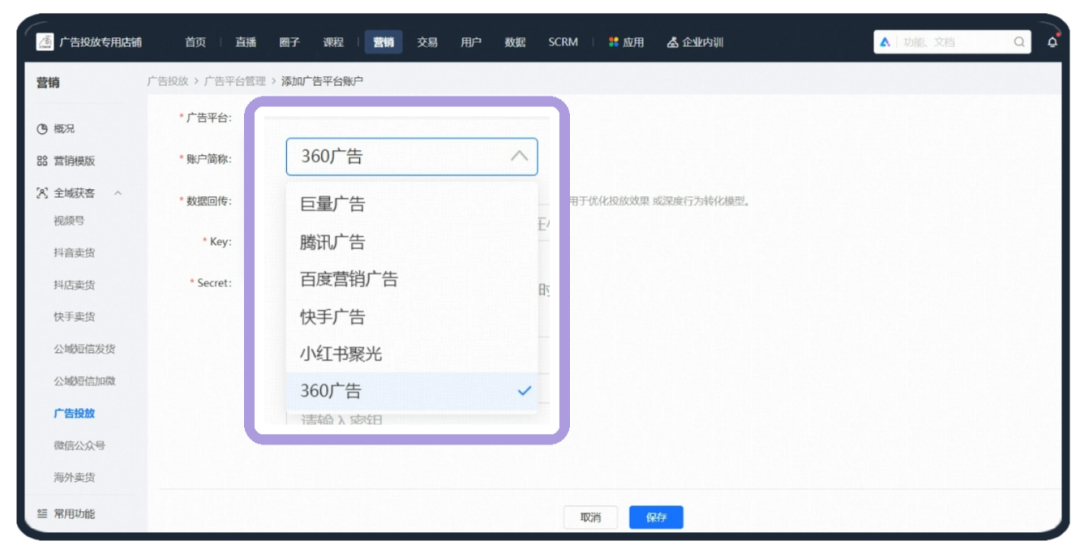Click the 企业内训 icon
The height and width of the screenshot is (554, 1080).
click(x=672, y=42)
